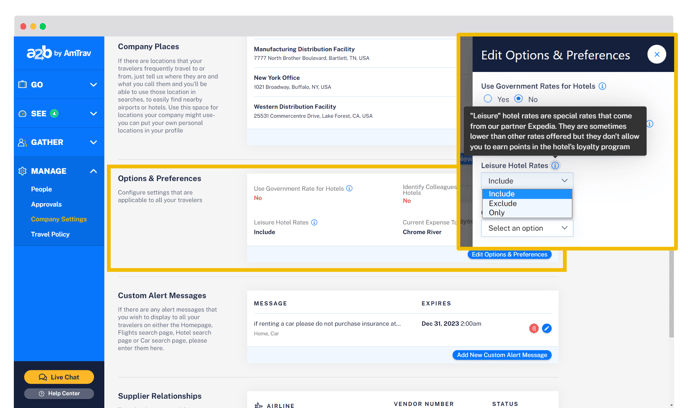The image size is (688, 408).
Task: Open People under Manage menu
Action: (41, 189)
